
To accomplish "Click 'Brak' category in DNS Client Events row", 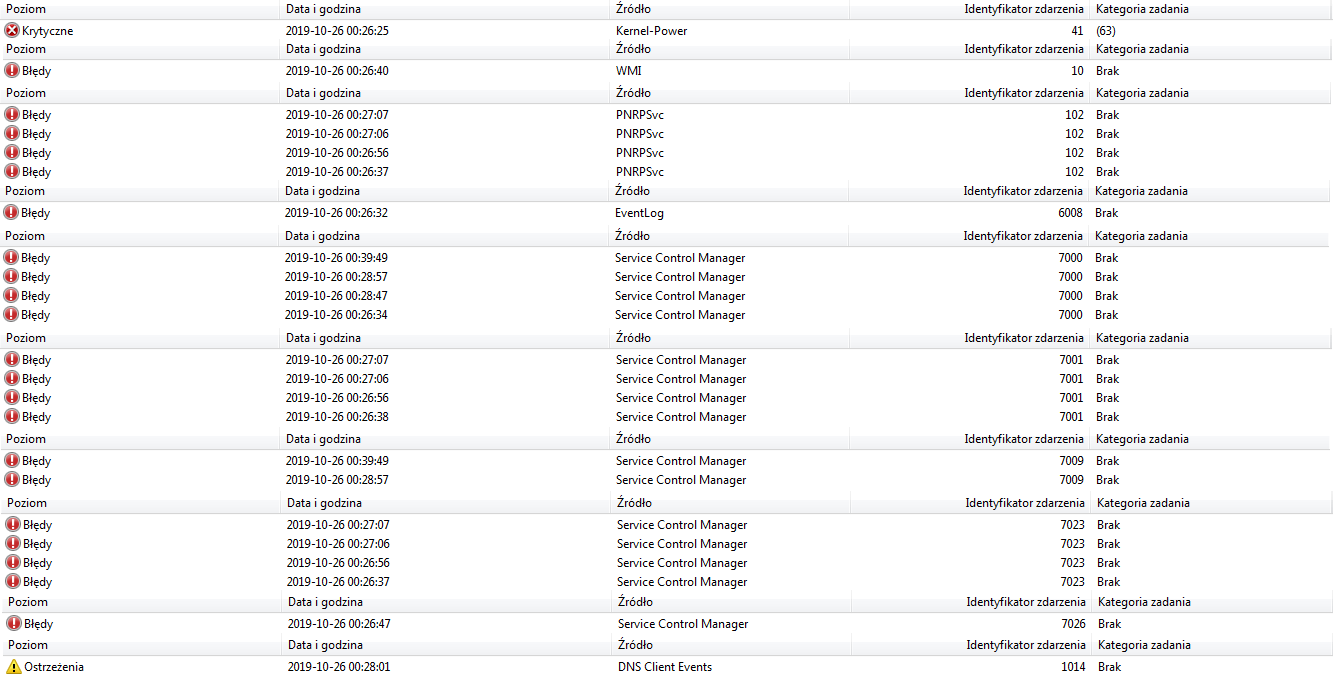I will coord(1110,667).
